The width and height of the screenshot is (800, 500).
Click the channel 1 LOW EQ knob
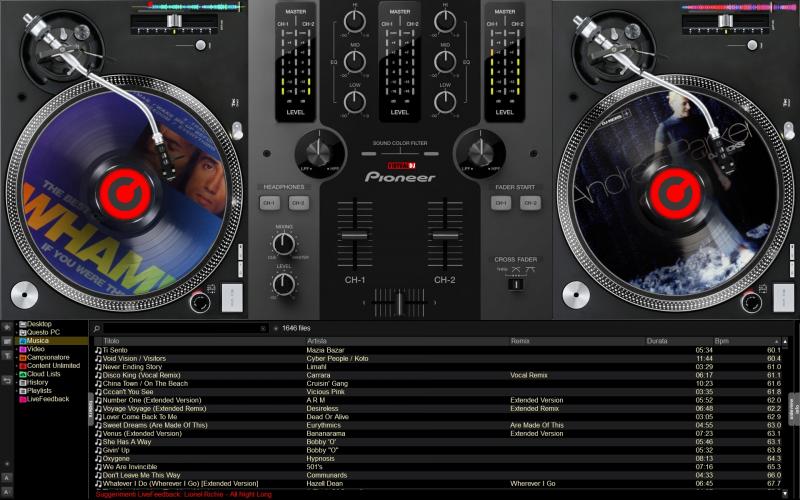(355, 102)
